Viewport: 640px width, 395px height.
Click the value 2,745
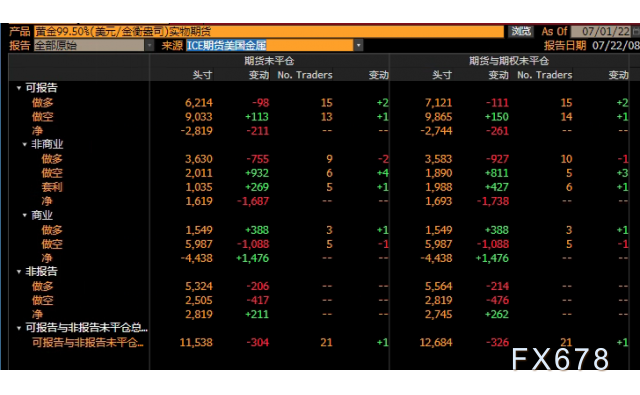pos(438,314)
